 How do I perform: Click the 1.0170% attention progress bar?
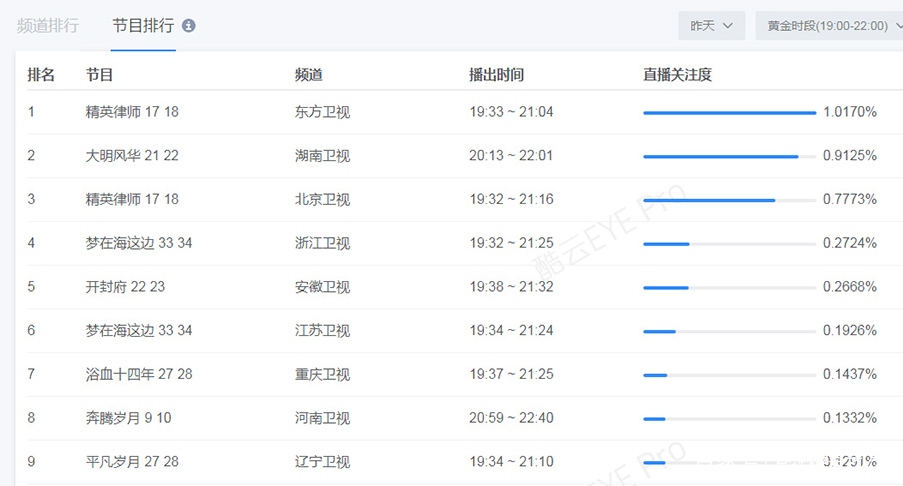(729, 113)
